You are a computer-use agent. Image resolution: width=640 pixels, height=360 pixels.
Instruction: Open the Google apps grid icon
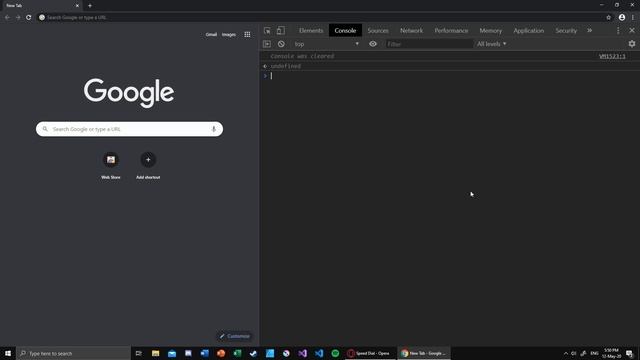(x=247, y=35)
